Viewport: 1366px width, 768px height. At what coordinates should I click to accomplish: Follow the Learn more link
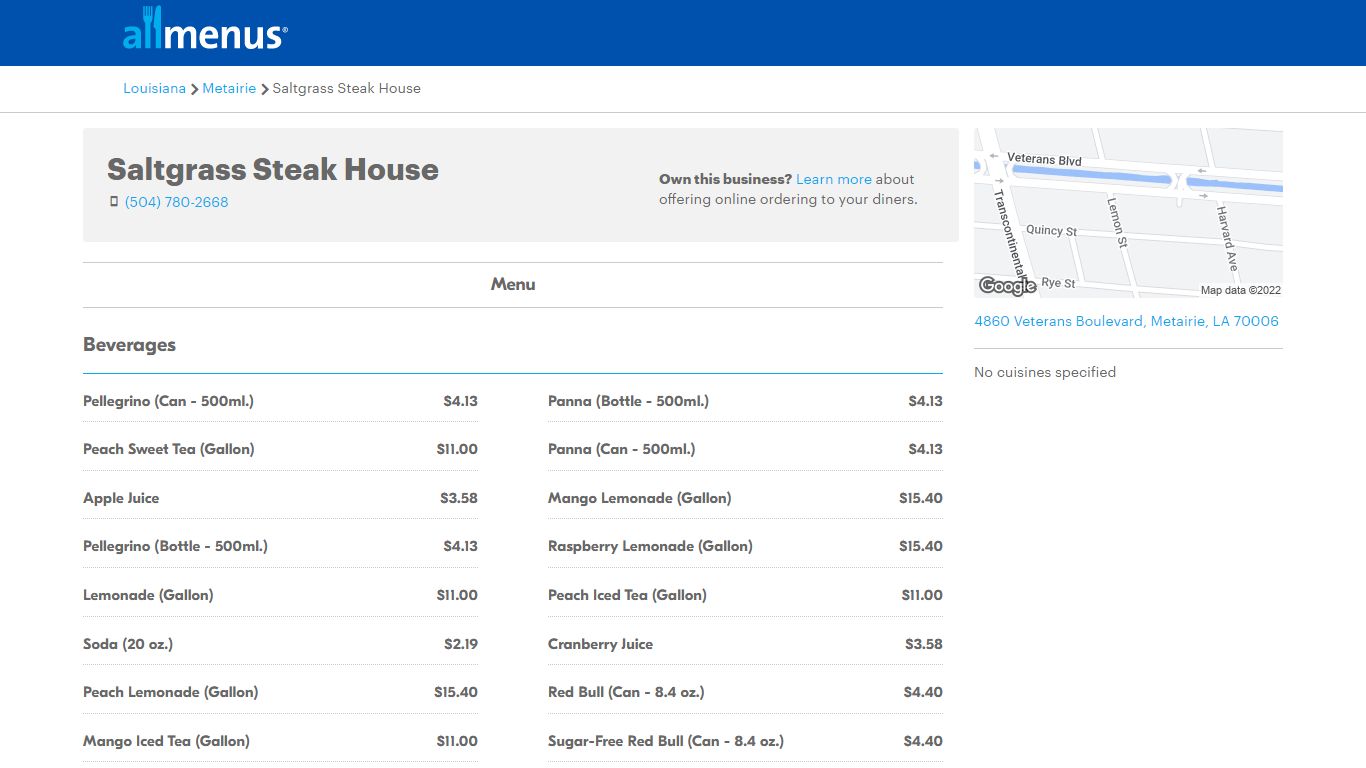(834, 179)
